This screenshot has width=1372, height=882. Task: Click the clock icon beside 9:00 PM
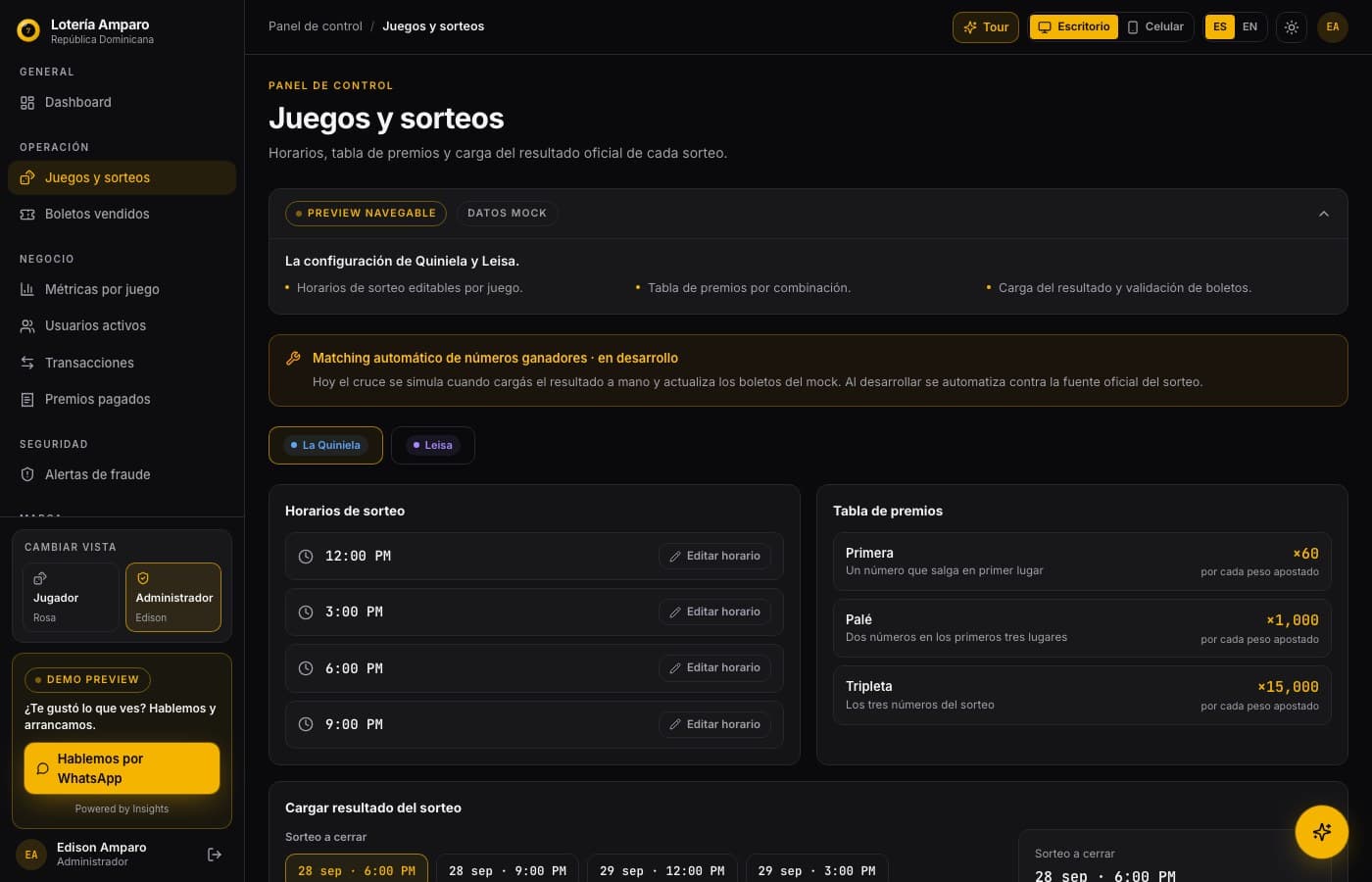306,724
